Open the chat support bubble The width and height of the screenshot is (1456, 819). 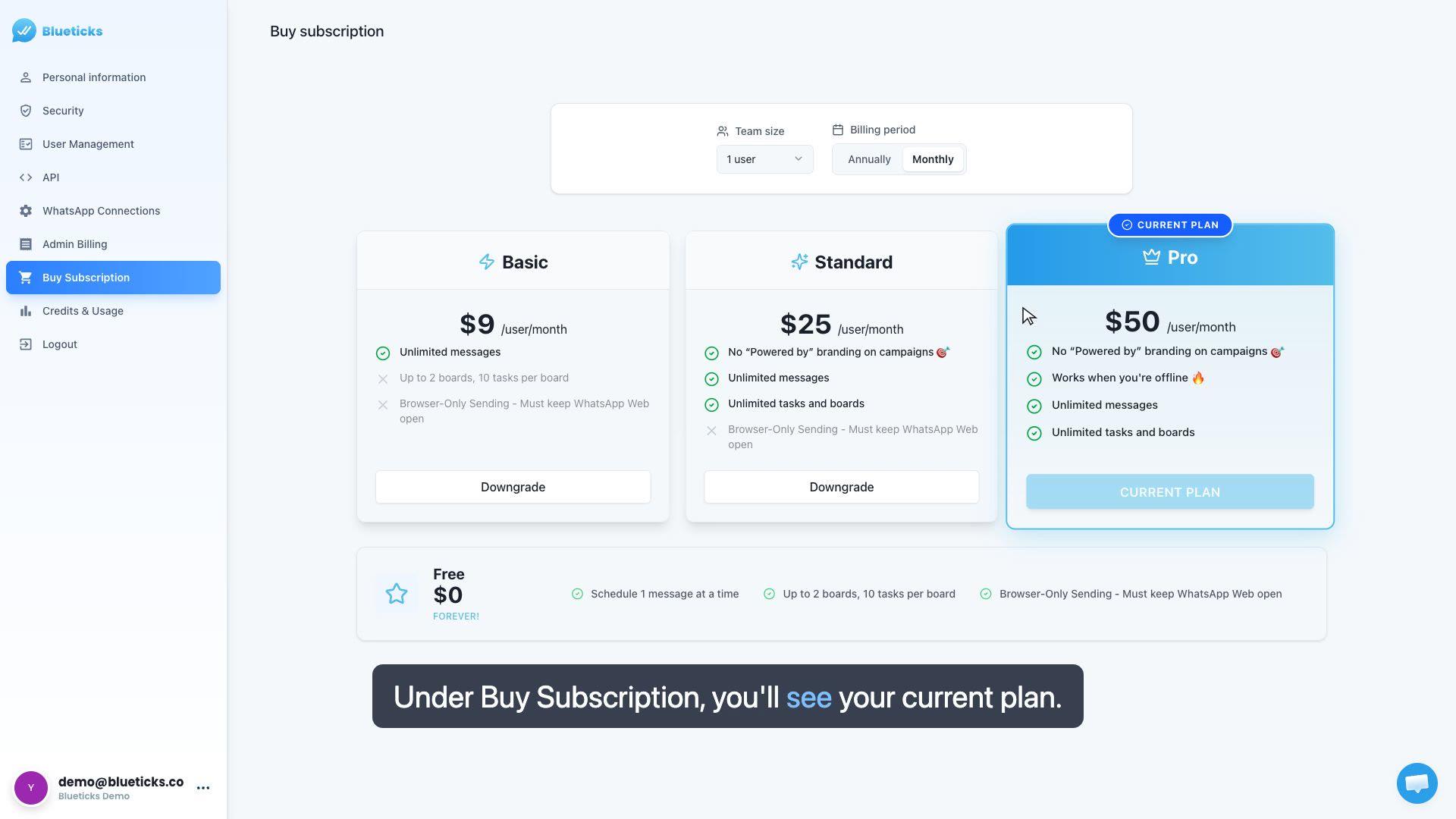[x=1417, y=783]
